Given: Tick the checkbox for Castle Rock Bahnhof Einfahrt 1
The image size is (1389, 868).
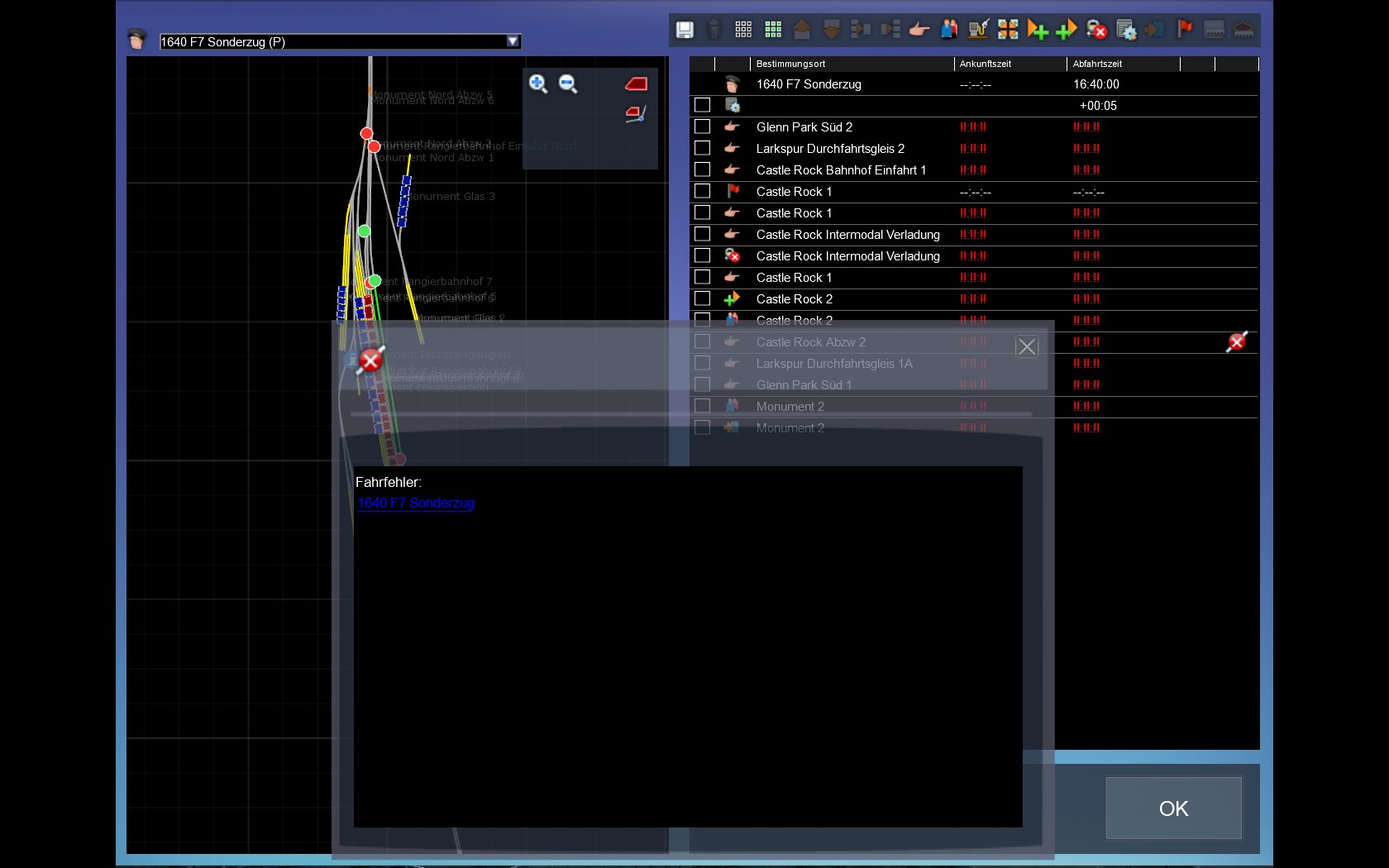Looking at the screenshot, I should point(703,169).
